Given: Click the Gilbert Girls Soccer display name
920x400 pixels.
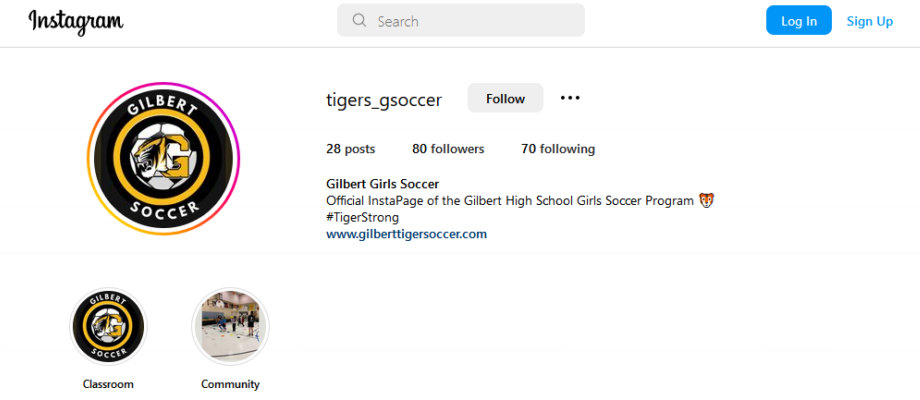Looking at the screenshot, I should [x=383, y=184].
